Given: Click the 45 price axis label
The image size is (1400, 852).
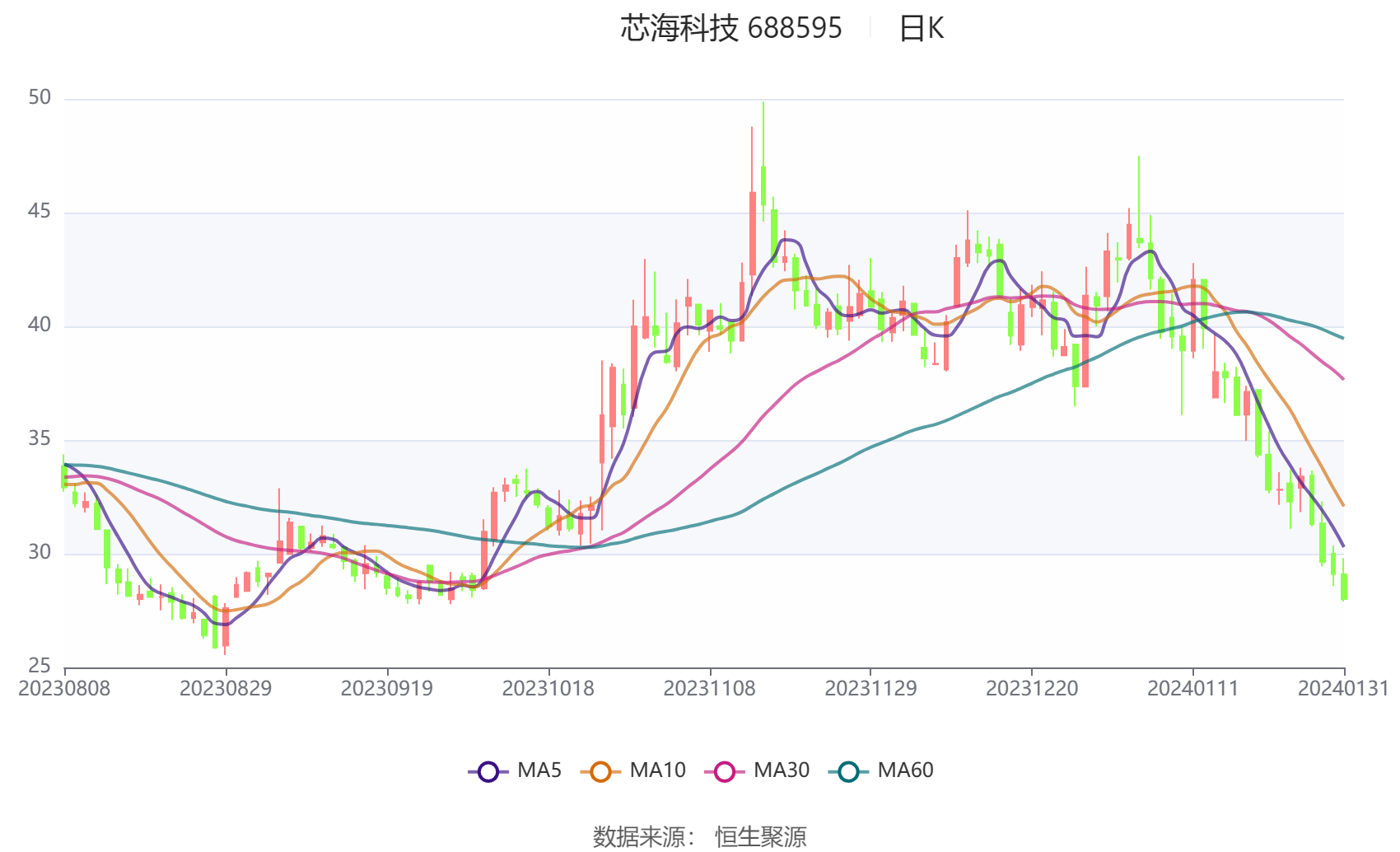Looking at the screenshot, I should coord(40,212).
